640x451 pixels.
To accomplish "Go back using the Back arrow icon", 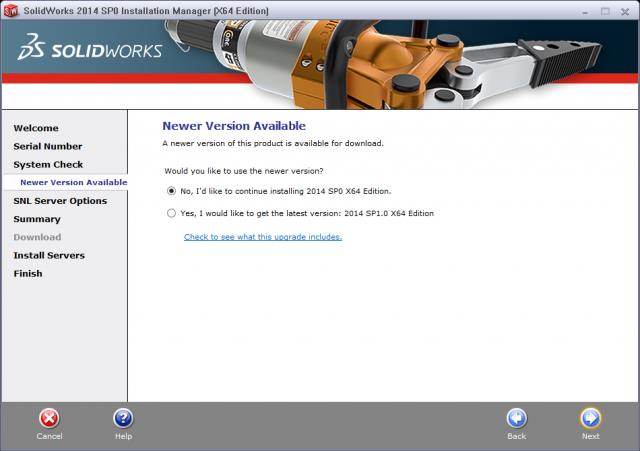I will click(x=516, y=418).
